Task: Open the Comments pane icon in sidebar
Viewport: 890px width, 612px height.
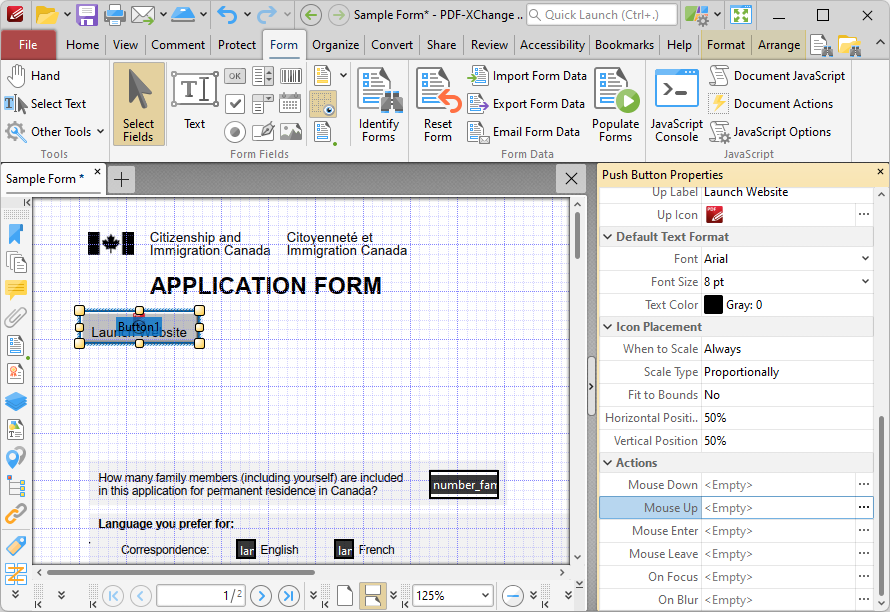Action: (16, 290)
